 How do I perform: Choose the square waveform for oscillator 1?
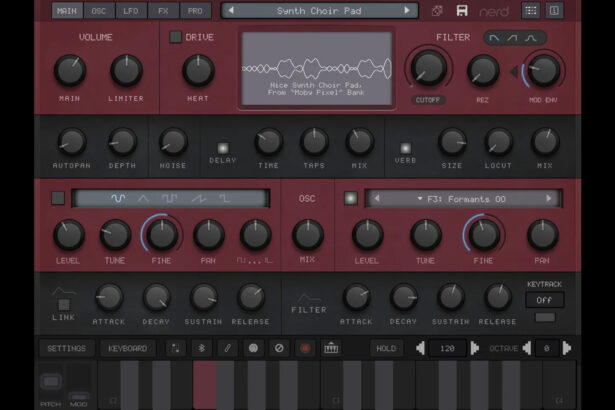point(169,199)
